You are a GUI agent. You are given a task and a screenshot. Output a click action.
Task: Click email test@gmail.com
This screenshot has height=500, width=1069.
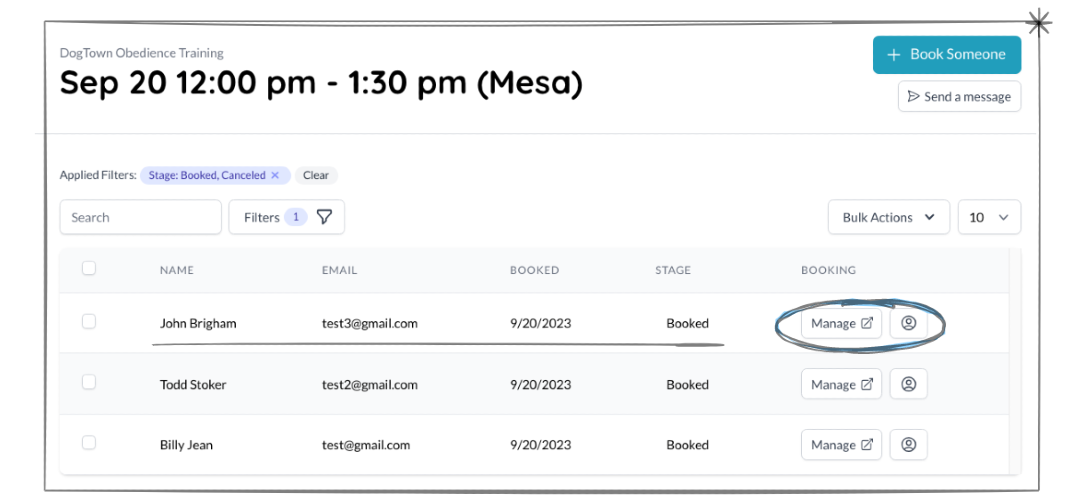[x=366, y=445]
